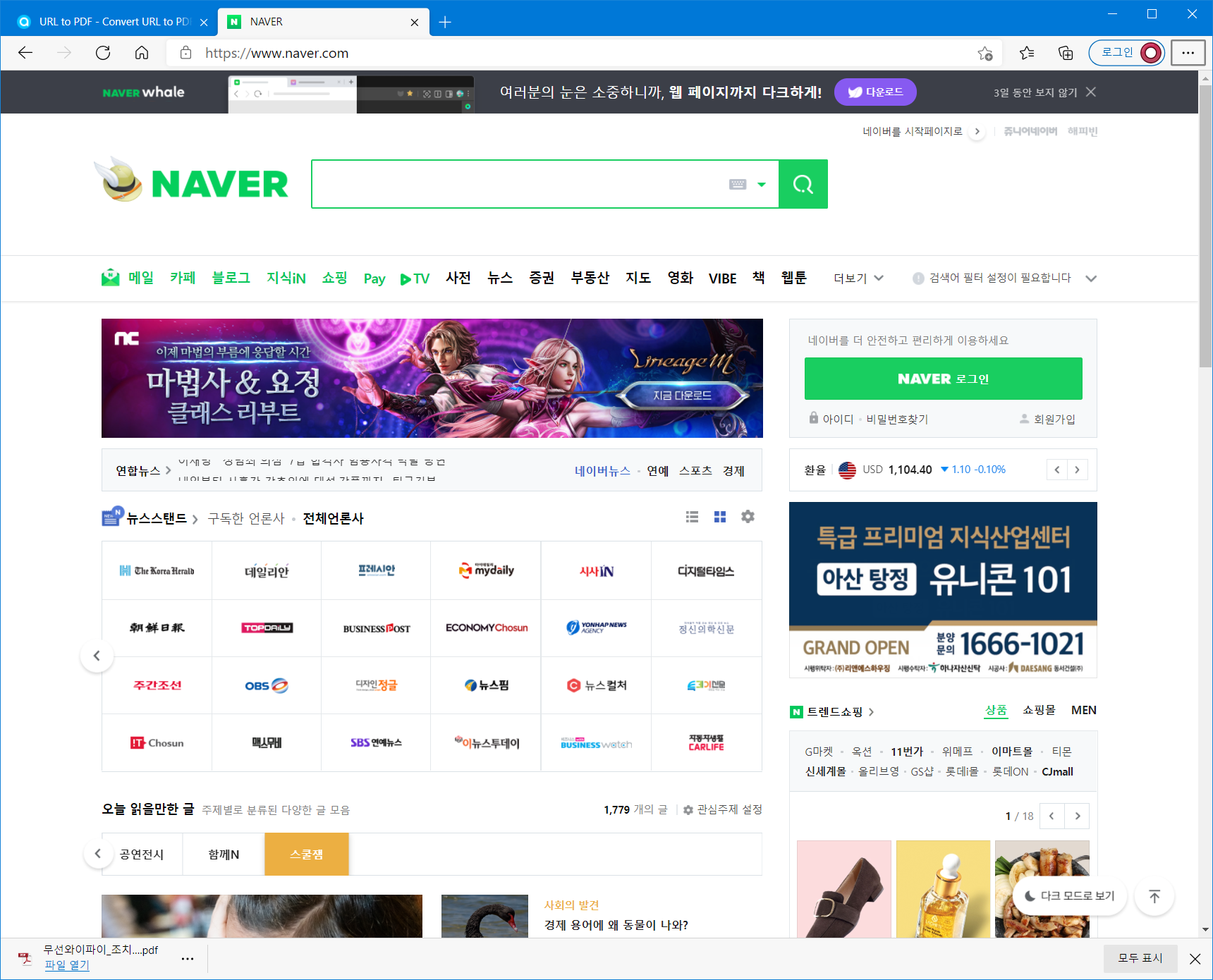Screen dimensions: 1213x980
Task: Select the 스쿨잼 topic tab
Action: tap(307, 854)
